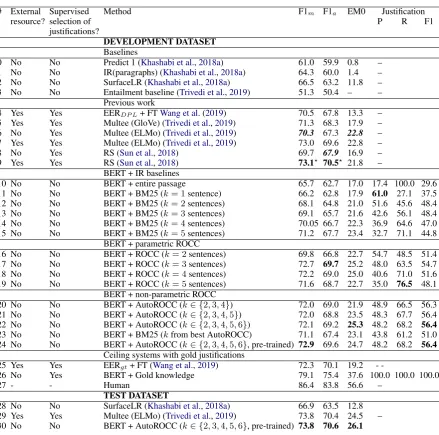Click the 'BERT + parametric ROCC' subsection label
The image size is (439, 435).
151,244
